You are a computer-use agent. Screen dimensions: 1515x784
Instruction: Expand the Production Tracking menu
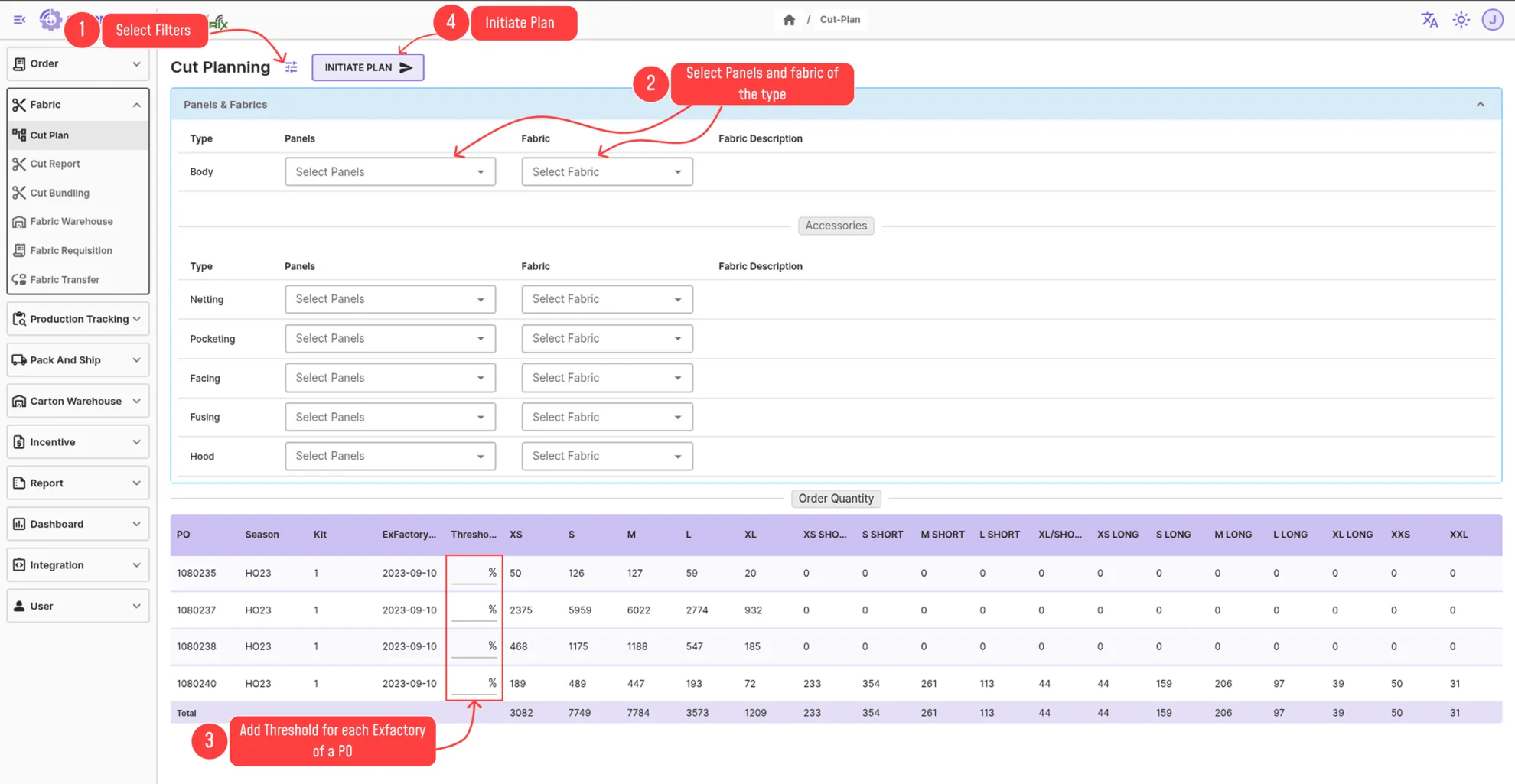tap(78, 319)
